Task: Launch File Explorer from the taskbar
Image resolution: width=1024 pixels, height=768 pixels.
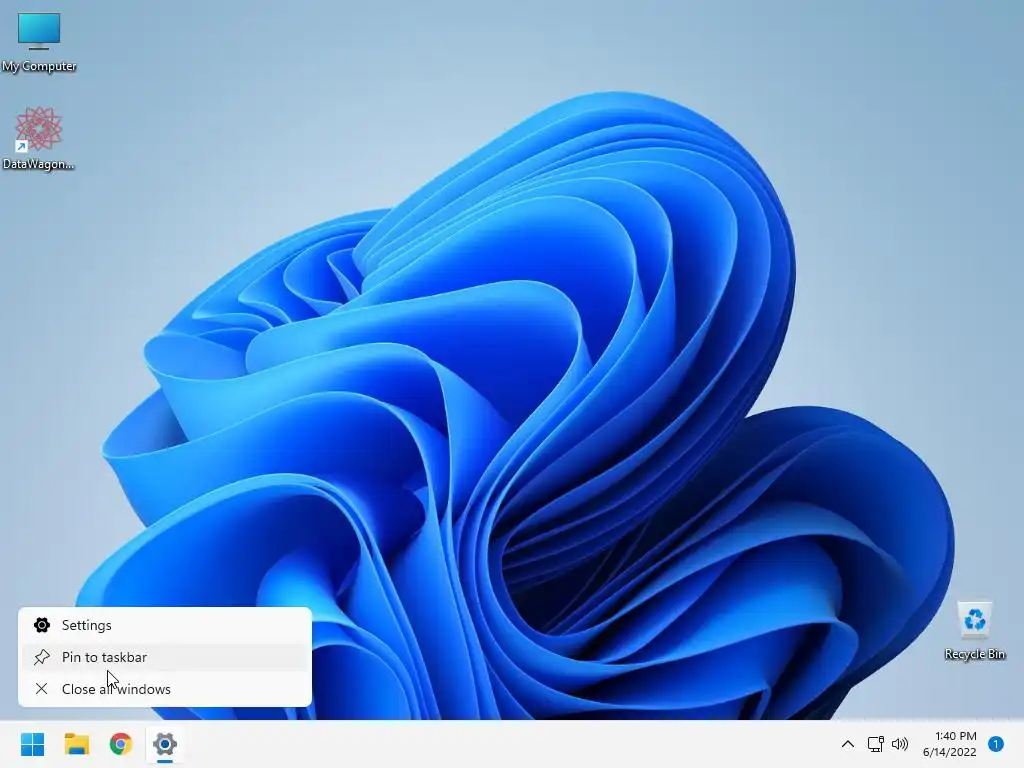Action: tap(76, 744)
